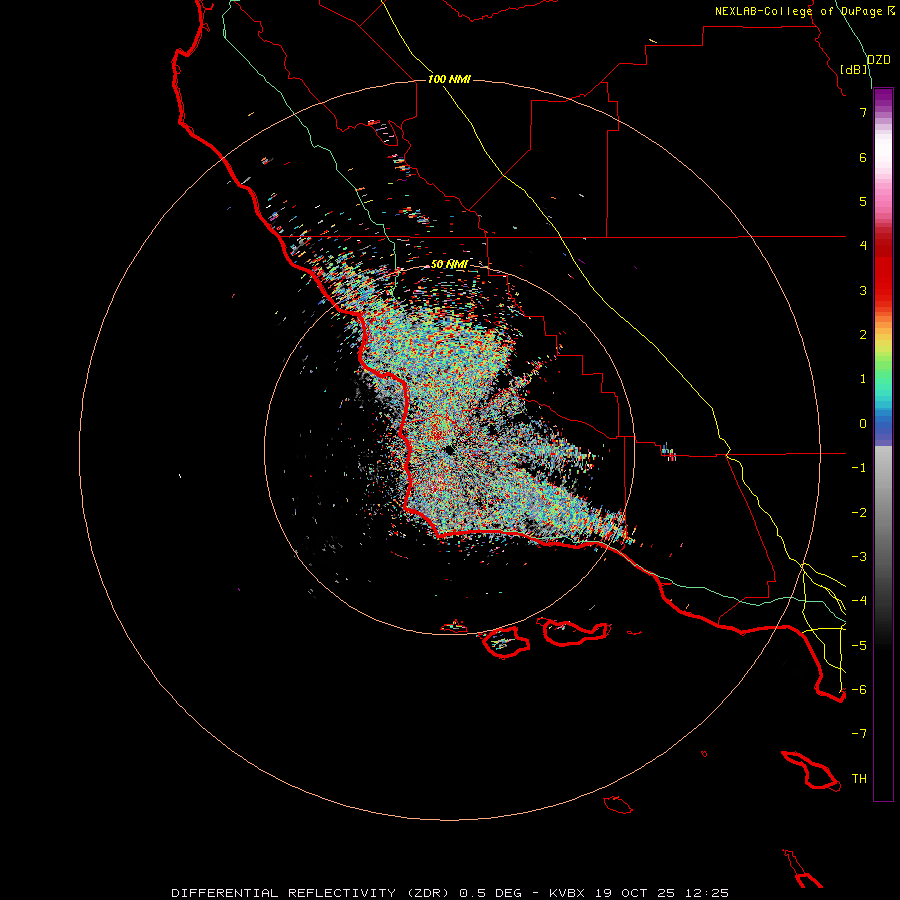
Task: Click the scale value -1 label
Action: click(x=859, y=468)
